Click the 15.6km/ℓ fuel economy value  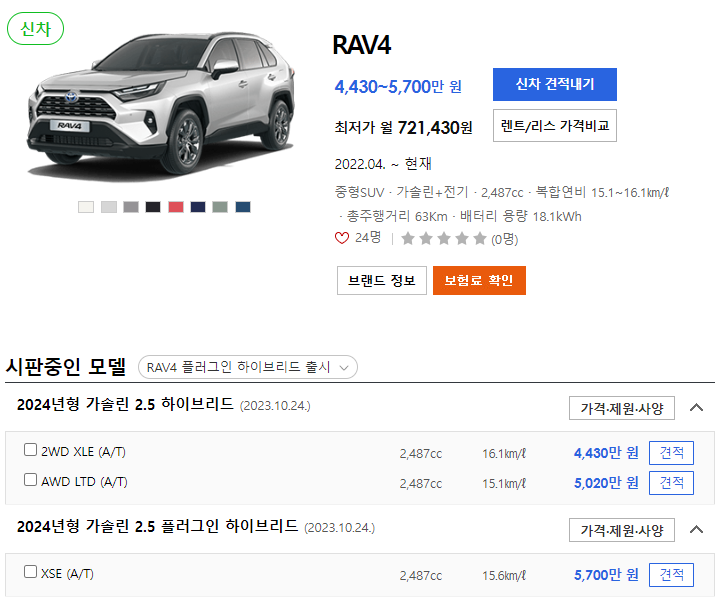point(504,575)
